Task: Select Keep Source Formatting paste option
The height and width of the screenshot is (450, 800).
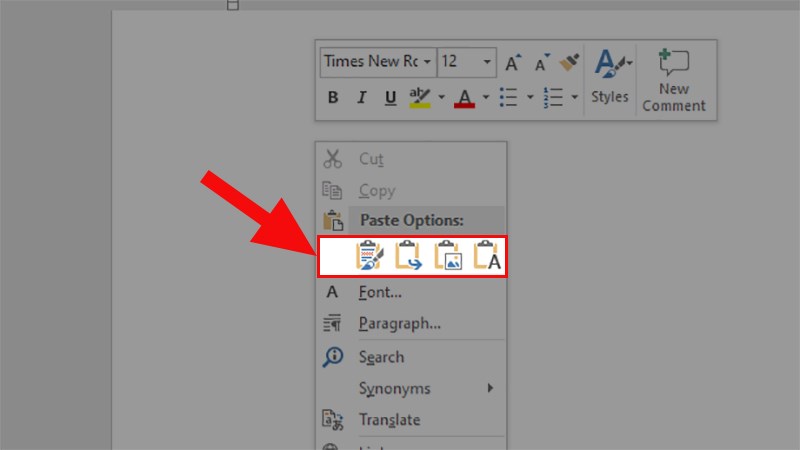Action: [x=369, y=255]
